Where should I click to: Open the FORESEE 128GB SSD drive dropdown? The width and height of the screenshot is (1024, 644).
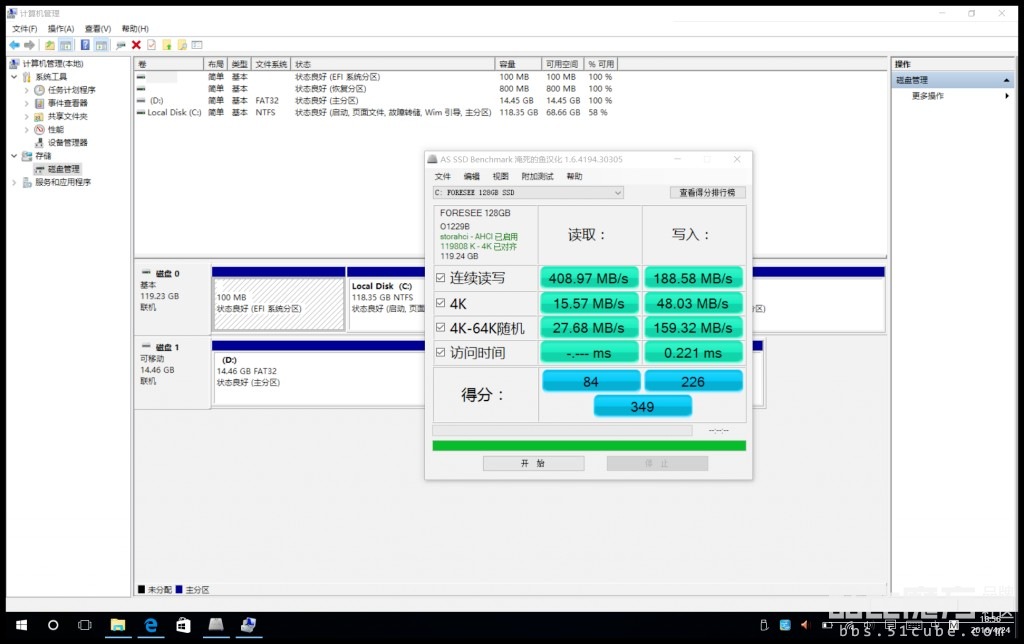click(x=617, y=192)
